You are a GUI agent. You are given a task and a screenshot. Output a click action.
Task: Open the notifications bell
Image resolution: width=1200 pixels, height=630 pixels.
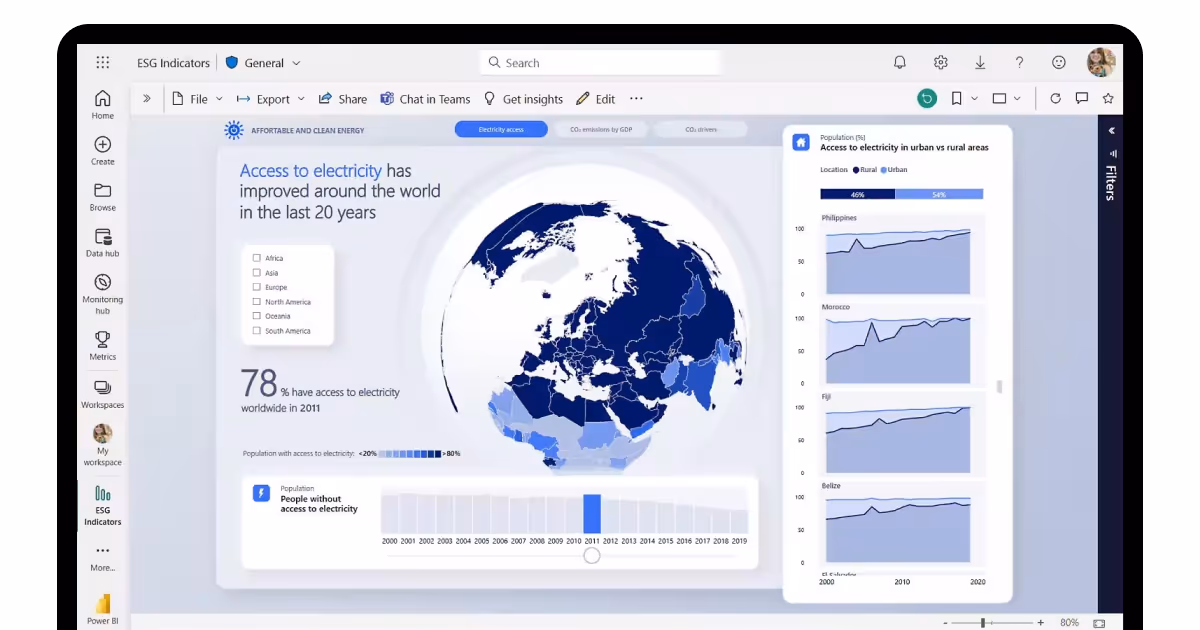[900, 62]
